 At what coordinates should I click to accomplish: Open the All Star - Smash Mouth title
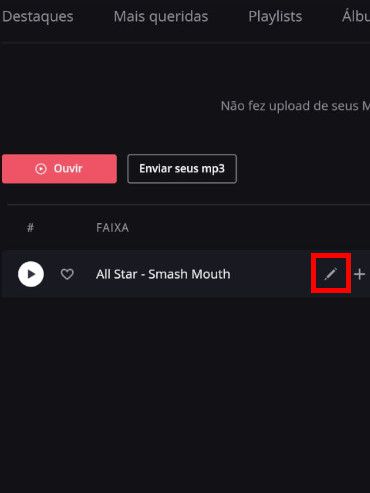pyautogui.click(x=163, y=274)
